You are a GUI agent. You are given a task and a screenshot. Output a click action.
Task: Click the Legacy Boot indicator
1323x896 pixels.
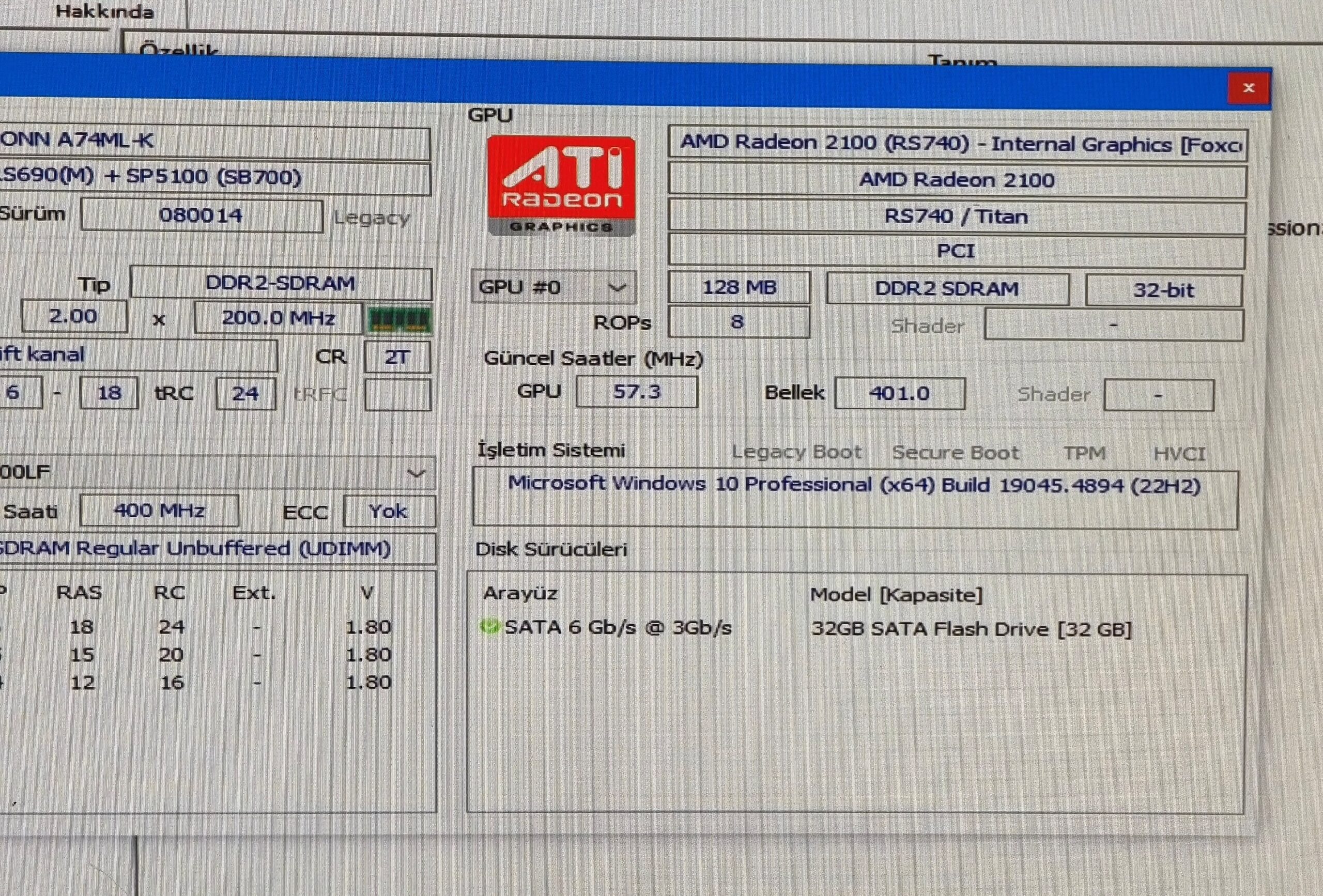pos(796,452)
